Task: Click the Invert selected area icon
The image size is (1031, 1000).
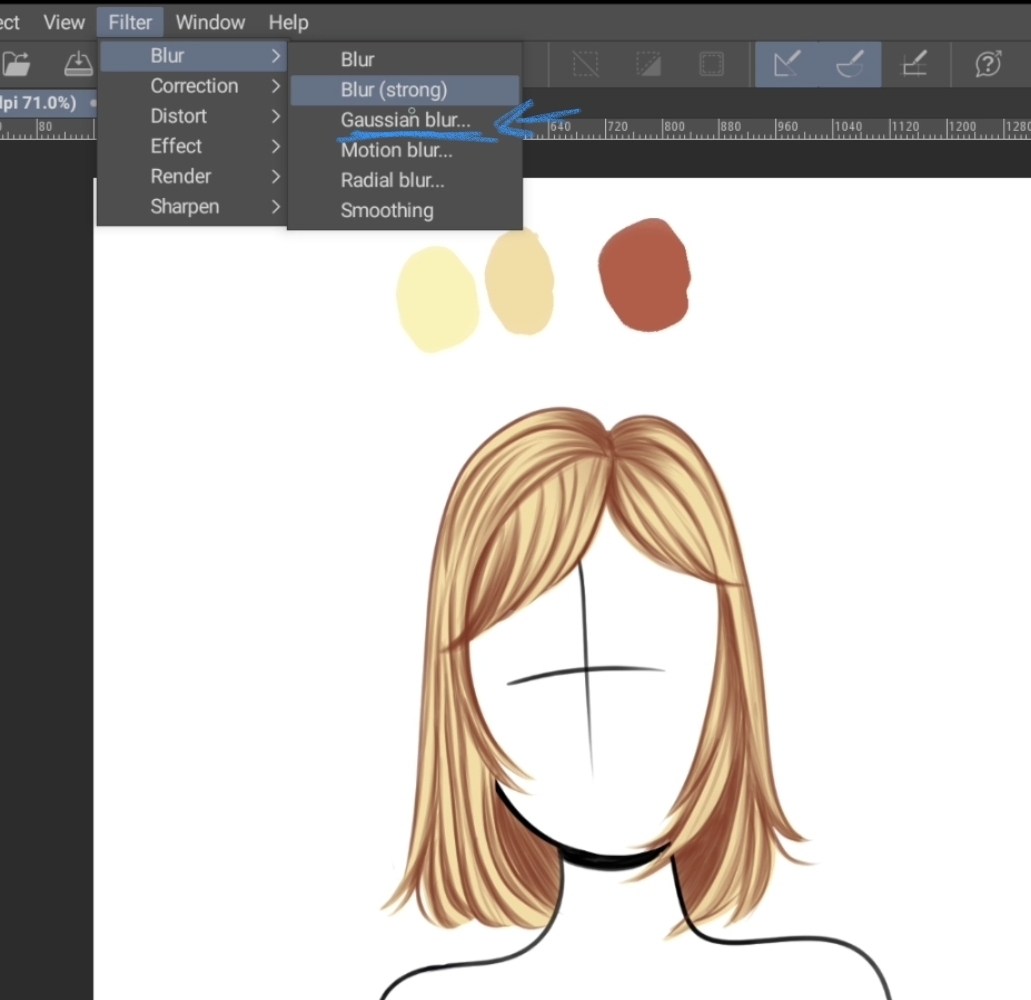Action: 648,64
